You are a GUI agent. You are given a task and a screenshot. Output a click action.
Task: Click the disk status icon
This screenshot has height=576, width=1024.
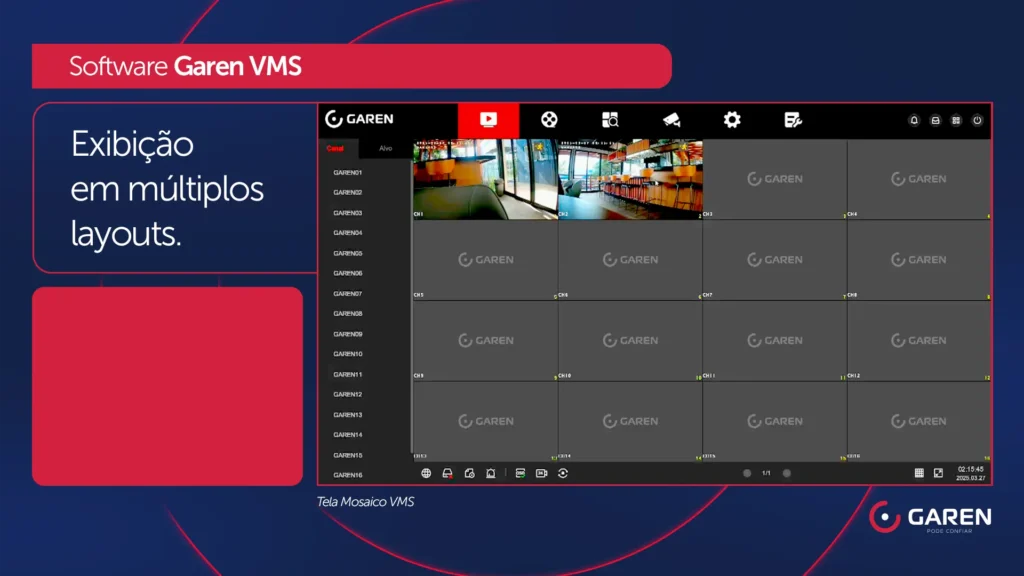coord(447,473)
